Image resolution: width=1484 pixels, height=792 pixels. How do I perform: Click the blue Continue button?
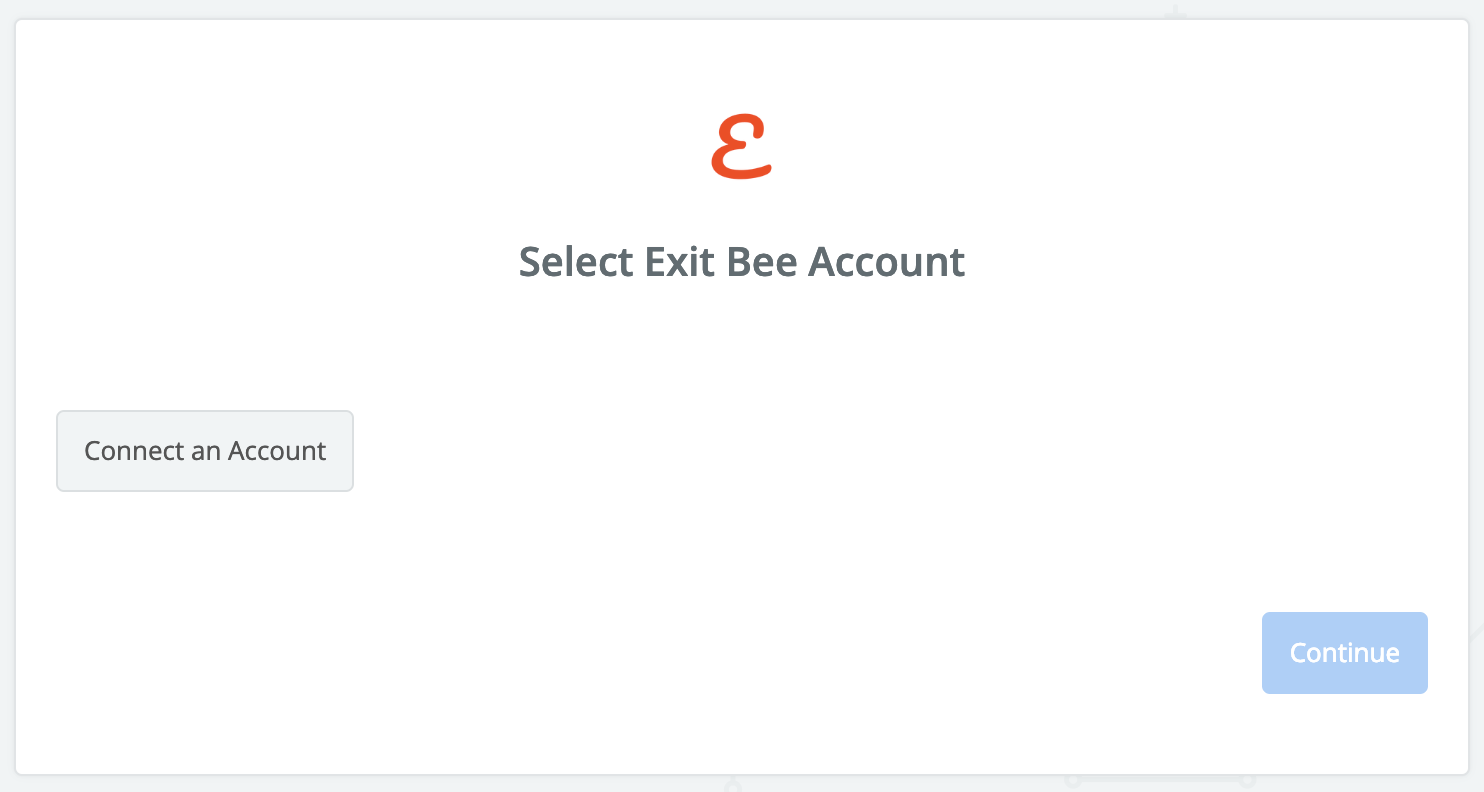pyautogui.click(x=1345, y=653)
